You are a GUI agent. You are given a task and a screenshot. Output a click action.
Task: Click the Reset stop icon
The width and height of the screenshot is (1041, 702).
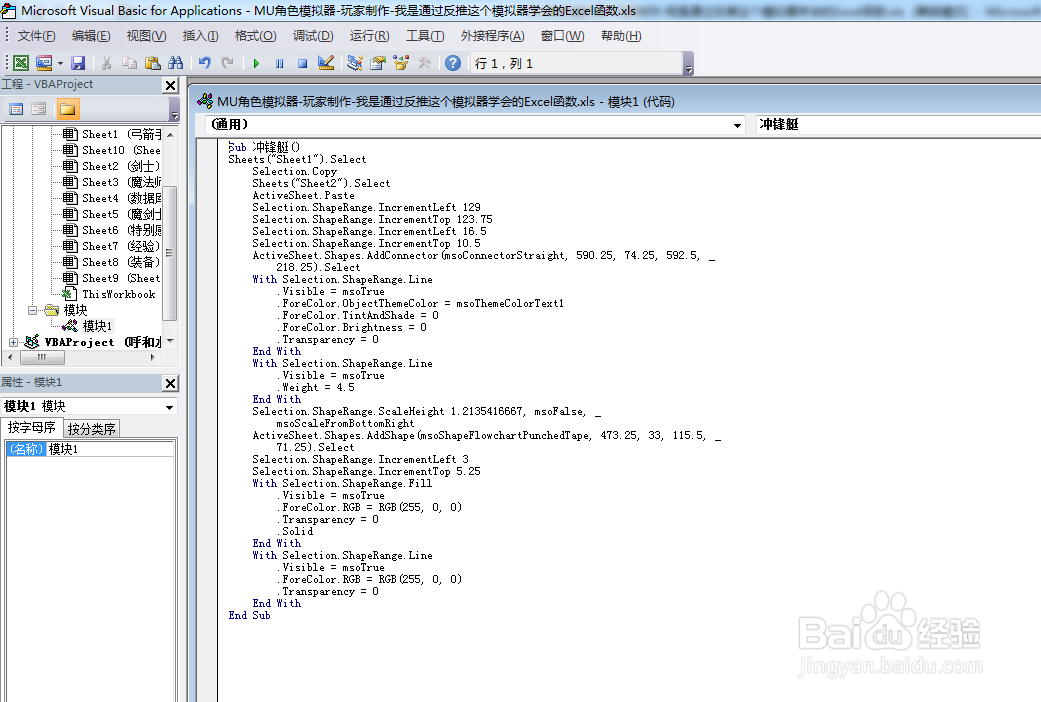click(302, 64)
